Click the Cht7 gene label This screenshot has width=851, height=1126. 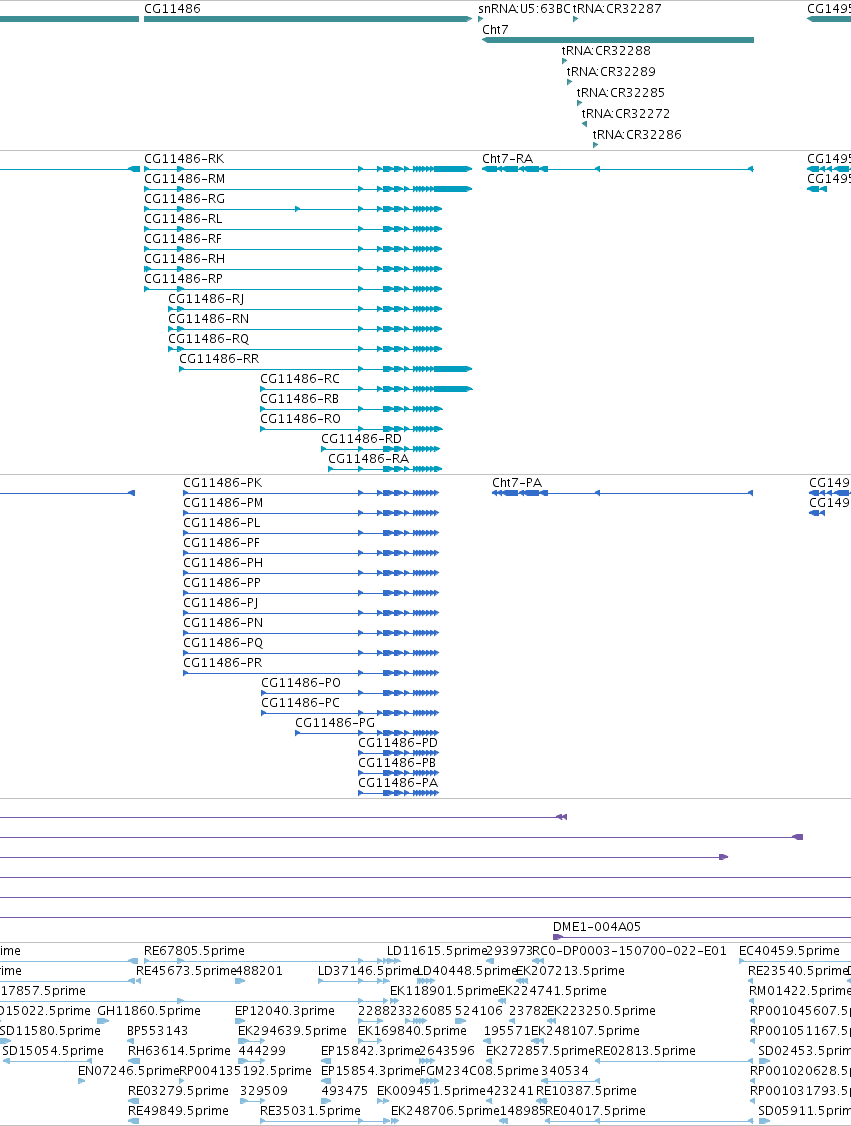495,29
